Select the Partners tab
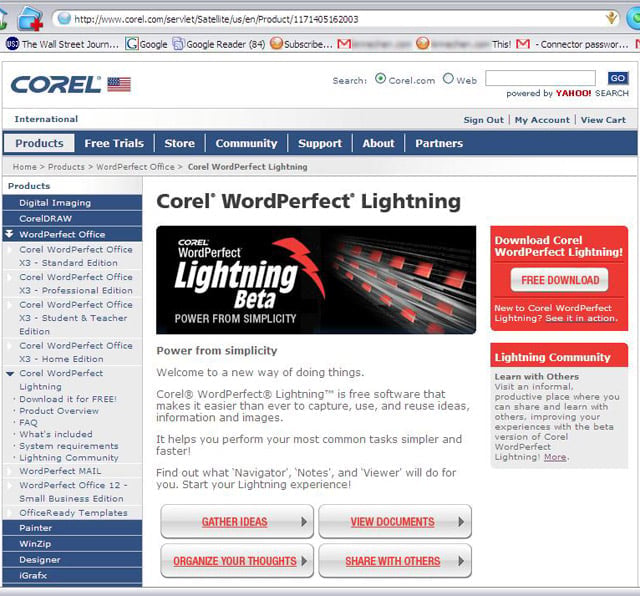Screen dimensions: 640x596 [x=439, y=143]
